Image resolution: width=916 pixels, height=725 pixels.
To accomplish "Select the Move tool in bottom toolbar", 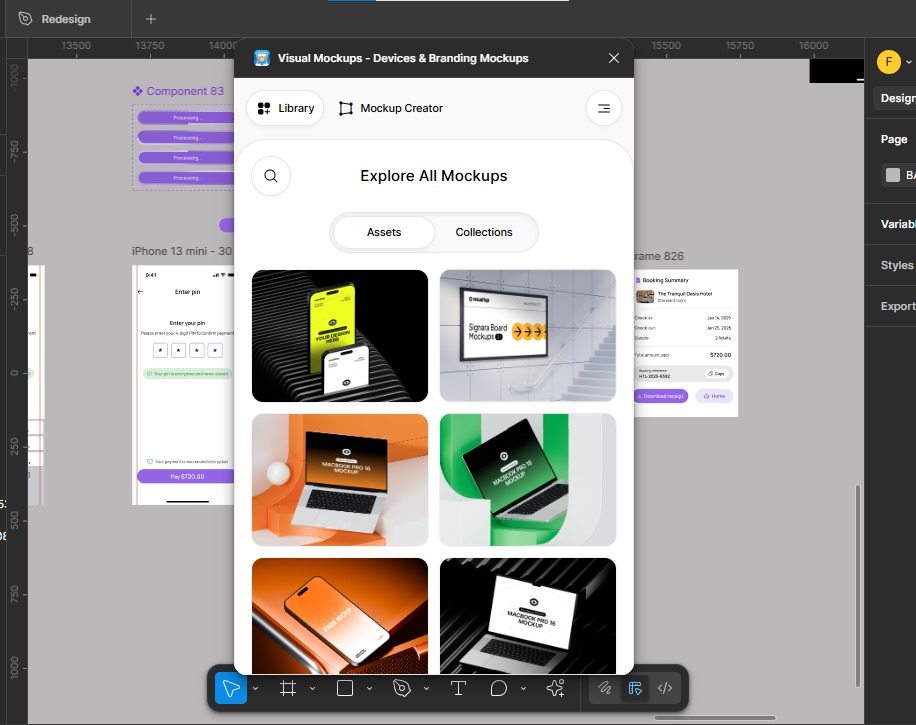I will click(x=231, y=688).
